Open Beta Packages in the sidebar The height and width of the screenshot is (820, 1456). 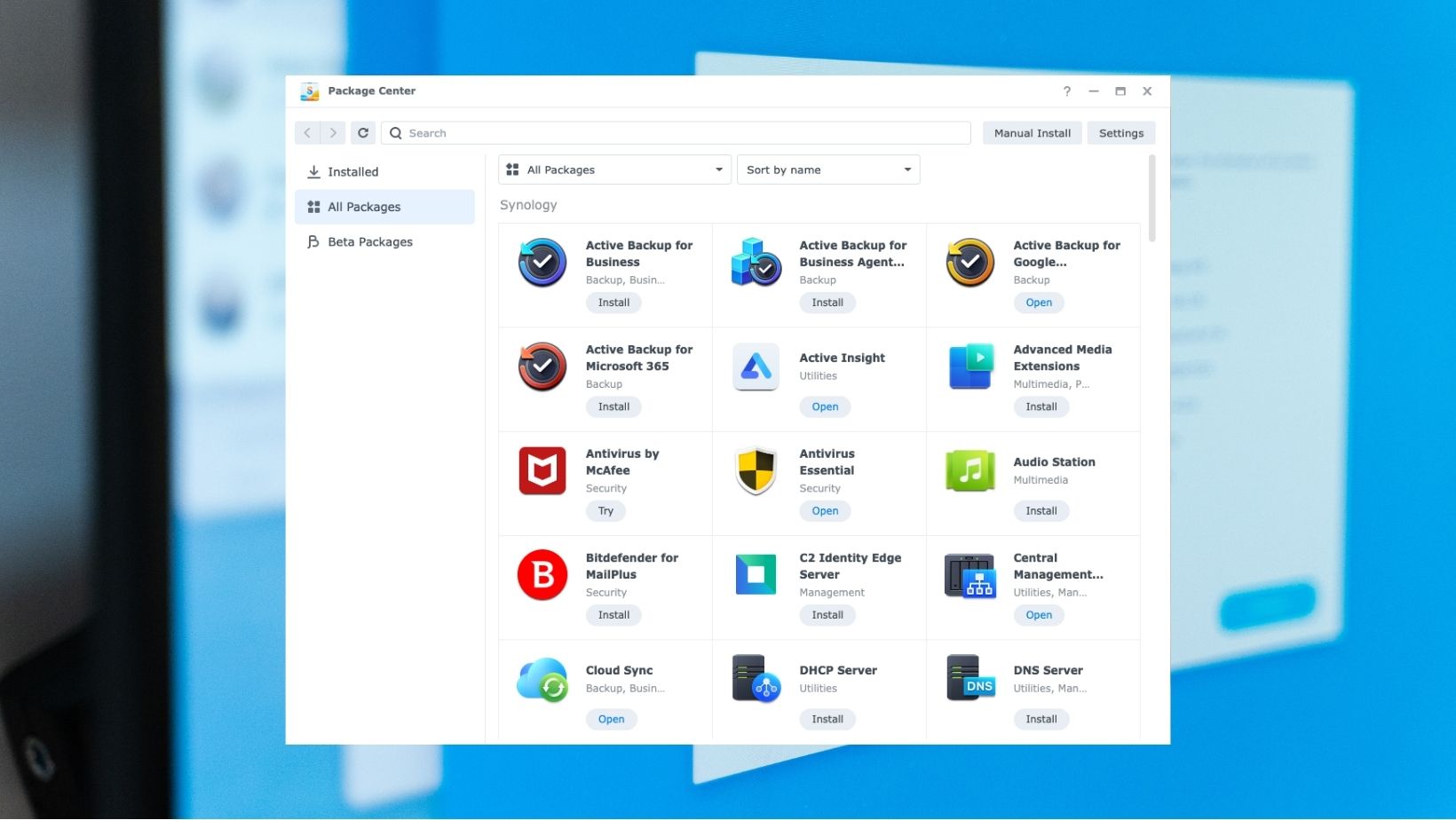pyautogui.click(x=385, y=241)
